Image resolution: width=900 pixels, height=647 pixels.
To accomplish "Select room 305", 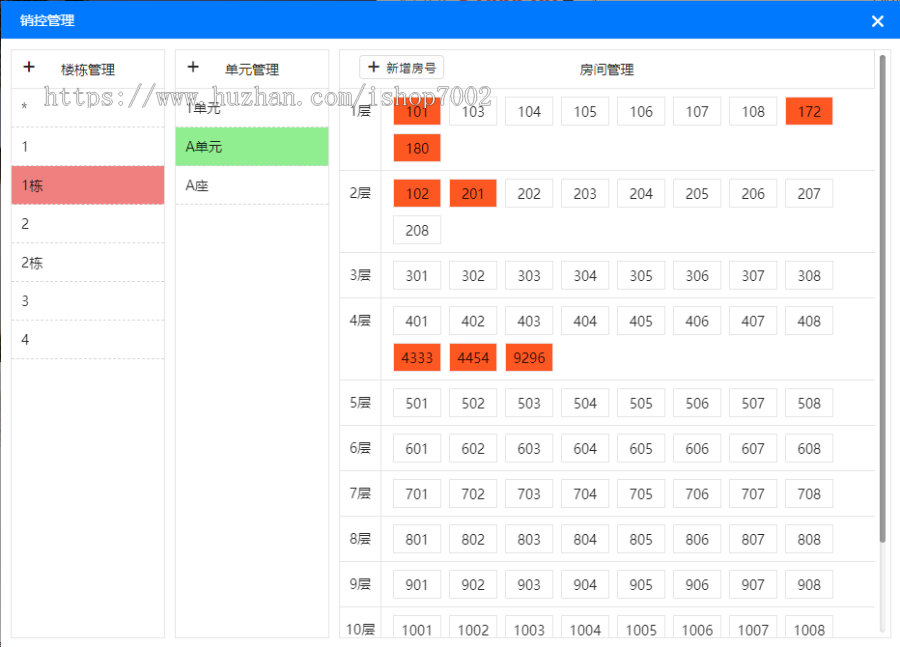I will point(641,276).
